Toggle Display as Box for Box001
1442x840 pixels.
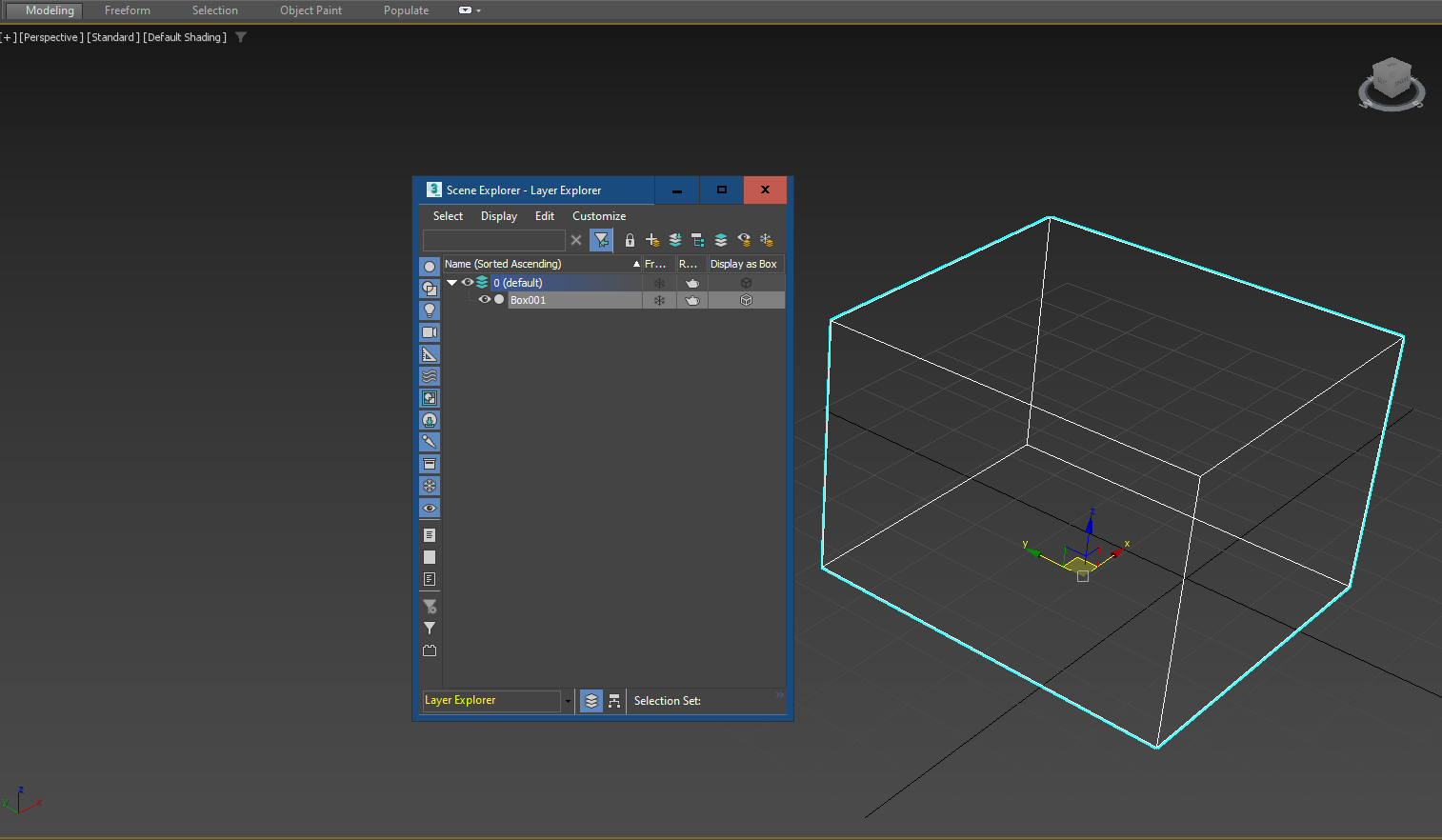(x=746, y=300)
